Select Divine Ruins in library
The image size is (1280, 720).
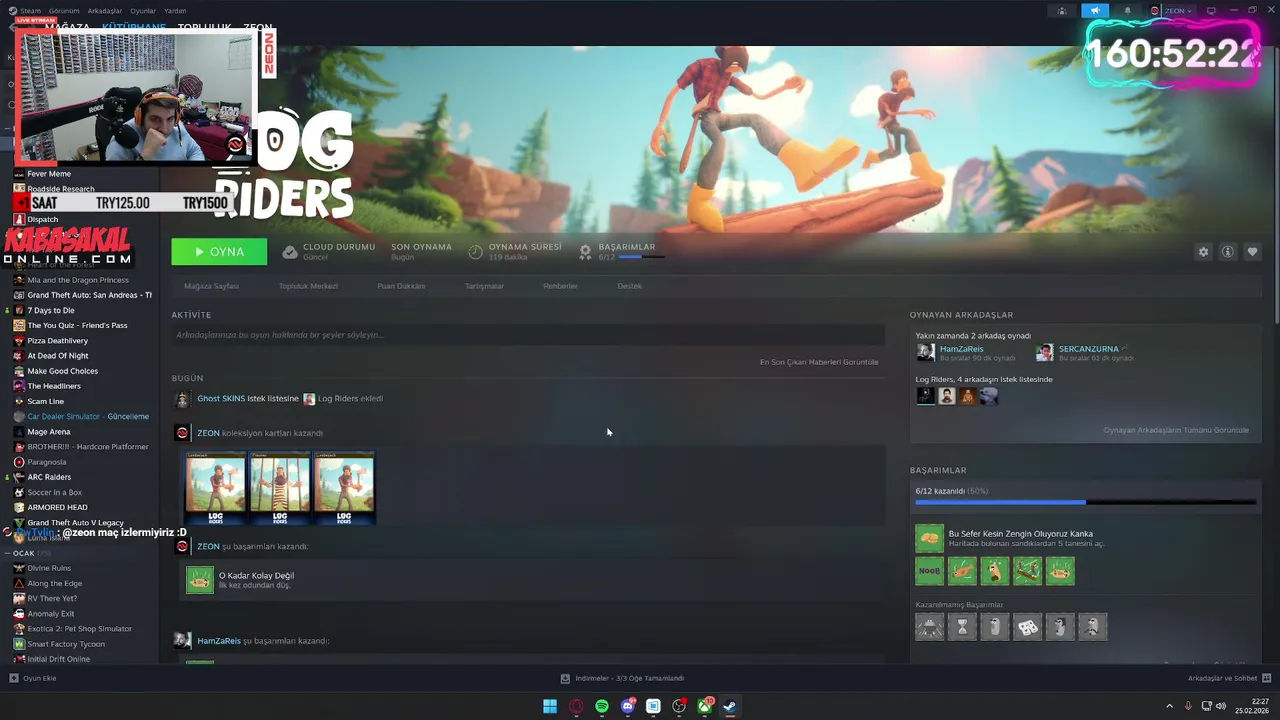(49, 568)
